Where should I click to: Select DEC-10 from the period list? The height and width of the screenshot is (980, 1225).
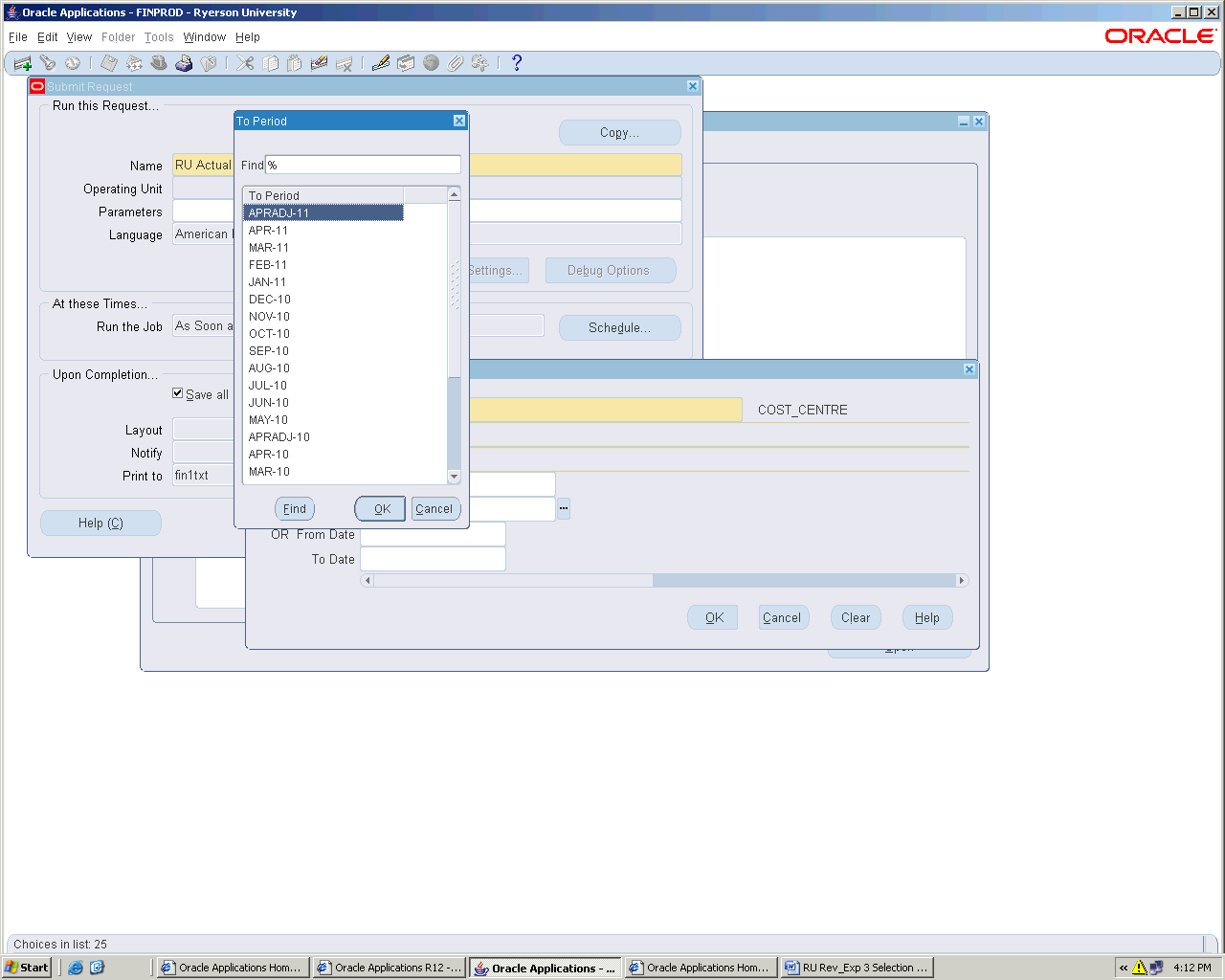tap(269, 300)
